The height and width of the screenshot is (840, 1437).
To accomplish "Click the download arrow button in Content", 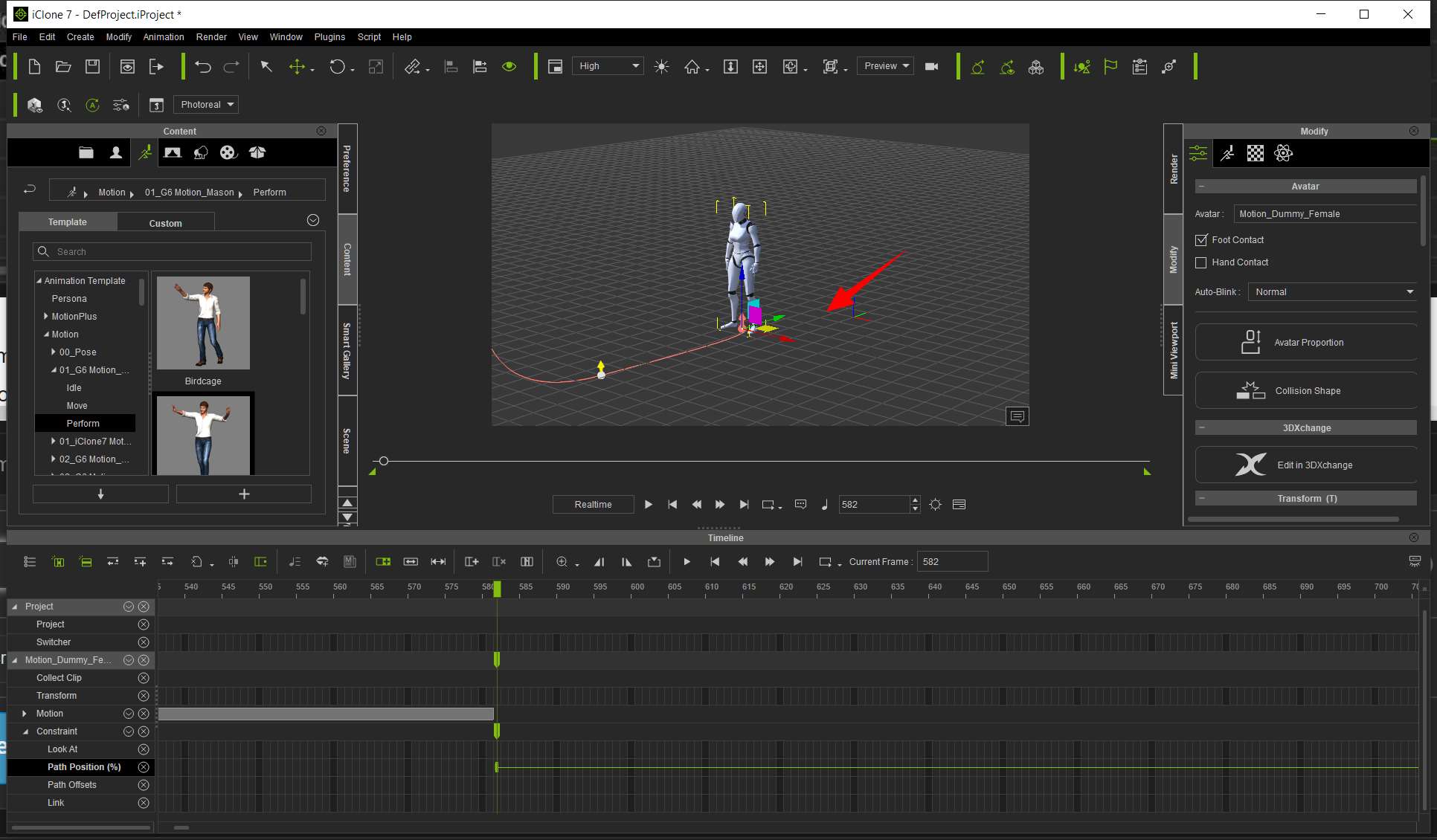I will [x=100, y=494].
